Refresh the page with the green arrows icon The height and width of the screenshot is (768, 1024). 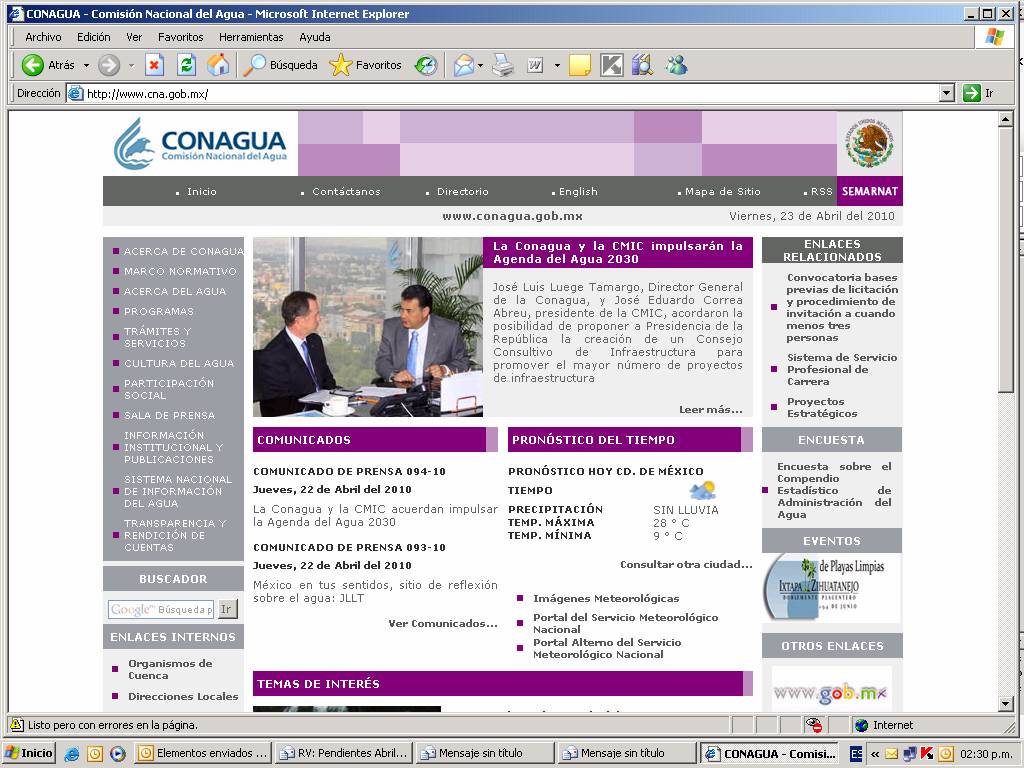[186, 65]
